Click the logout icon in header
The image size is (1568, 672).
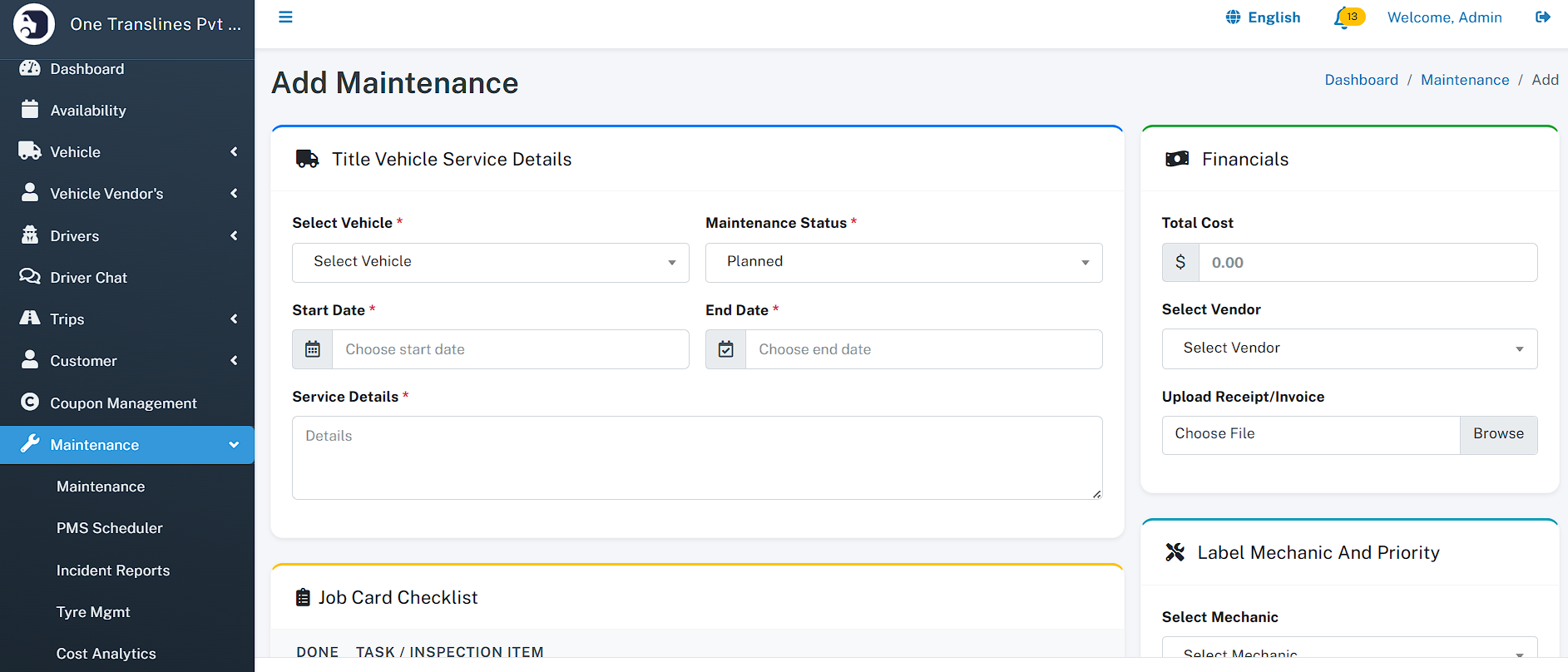[1542, 17]
